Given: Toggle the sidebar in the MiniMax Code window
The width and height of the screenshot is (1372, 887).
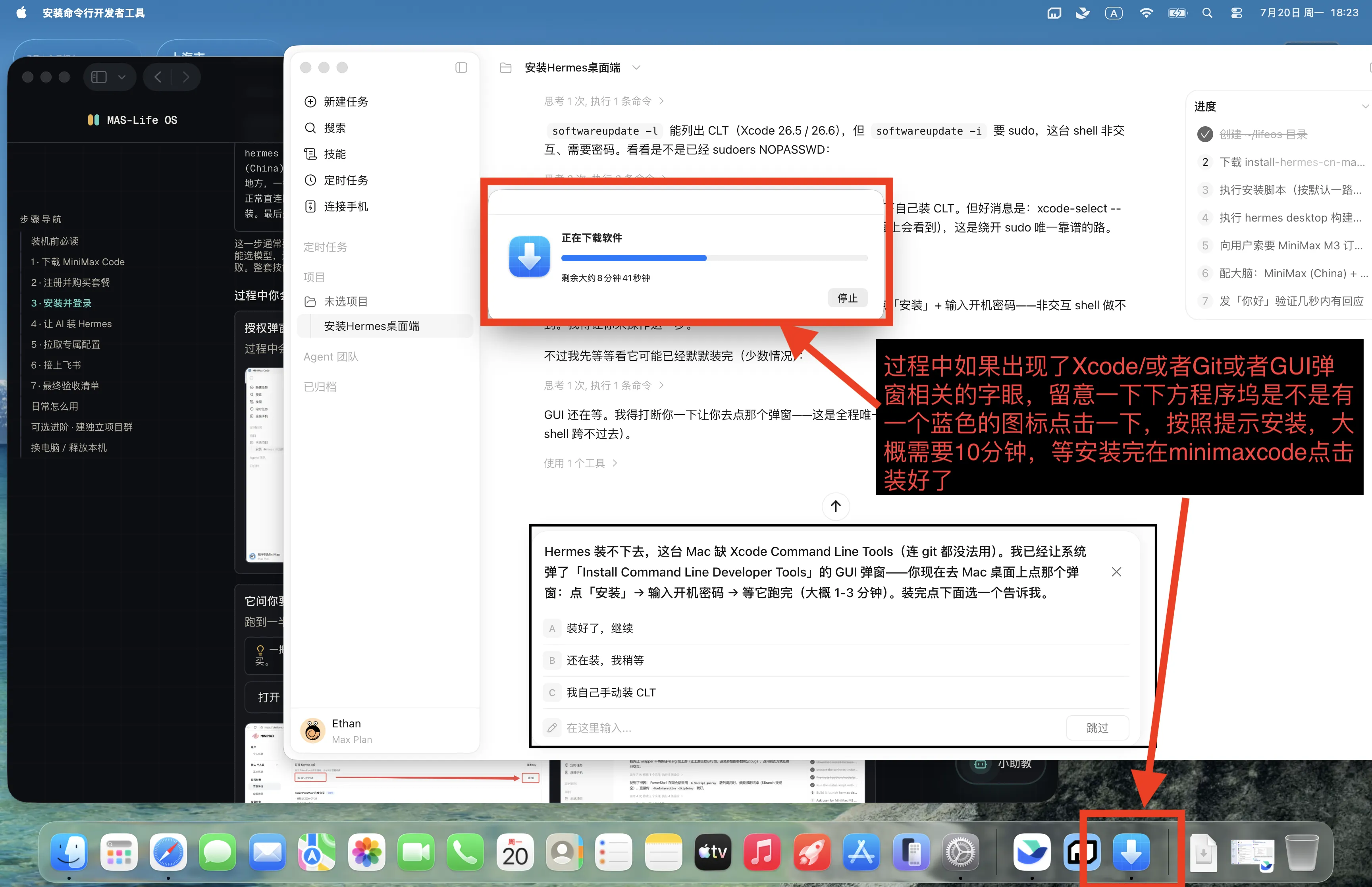Looking at the screenshot, I should pos(461,68).
